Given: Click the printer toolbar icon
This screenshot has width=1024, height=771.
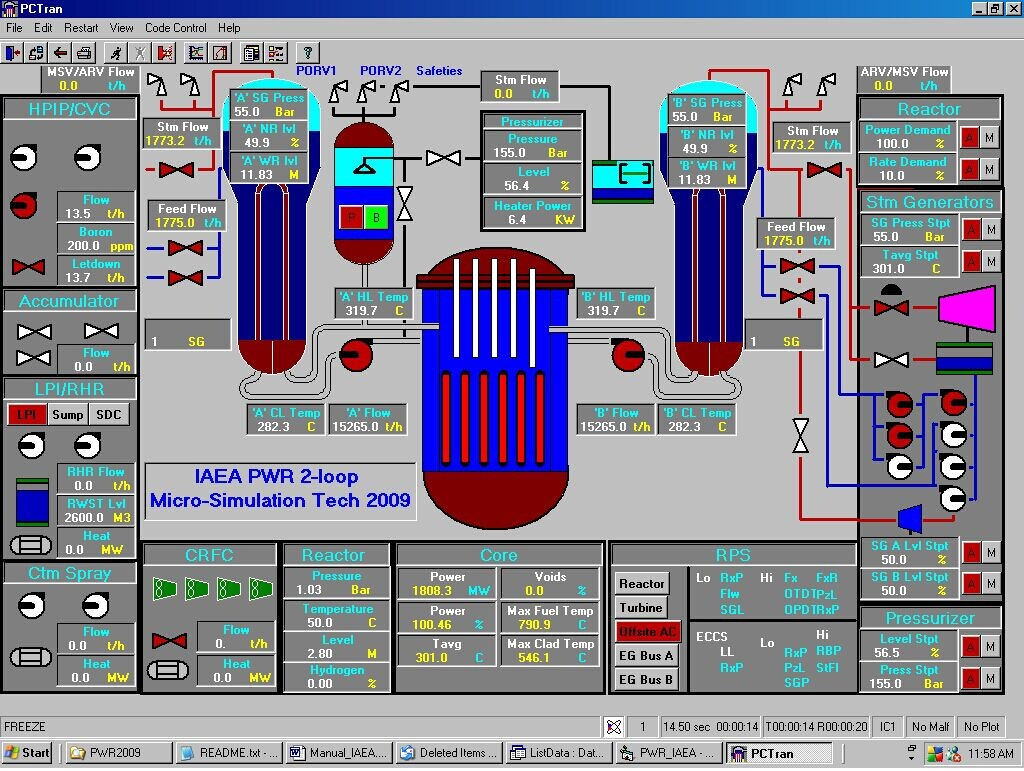Looking at the screenshot, I should [86, 53].
